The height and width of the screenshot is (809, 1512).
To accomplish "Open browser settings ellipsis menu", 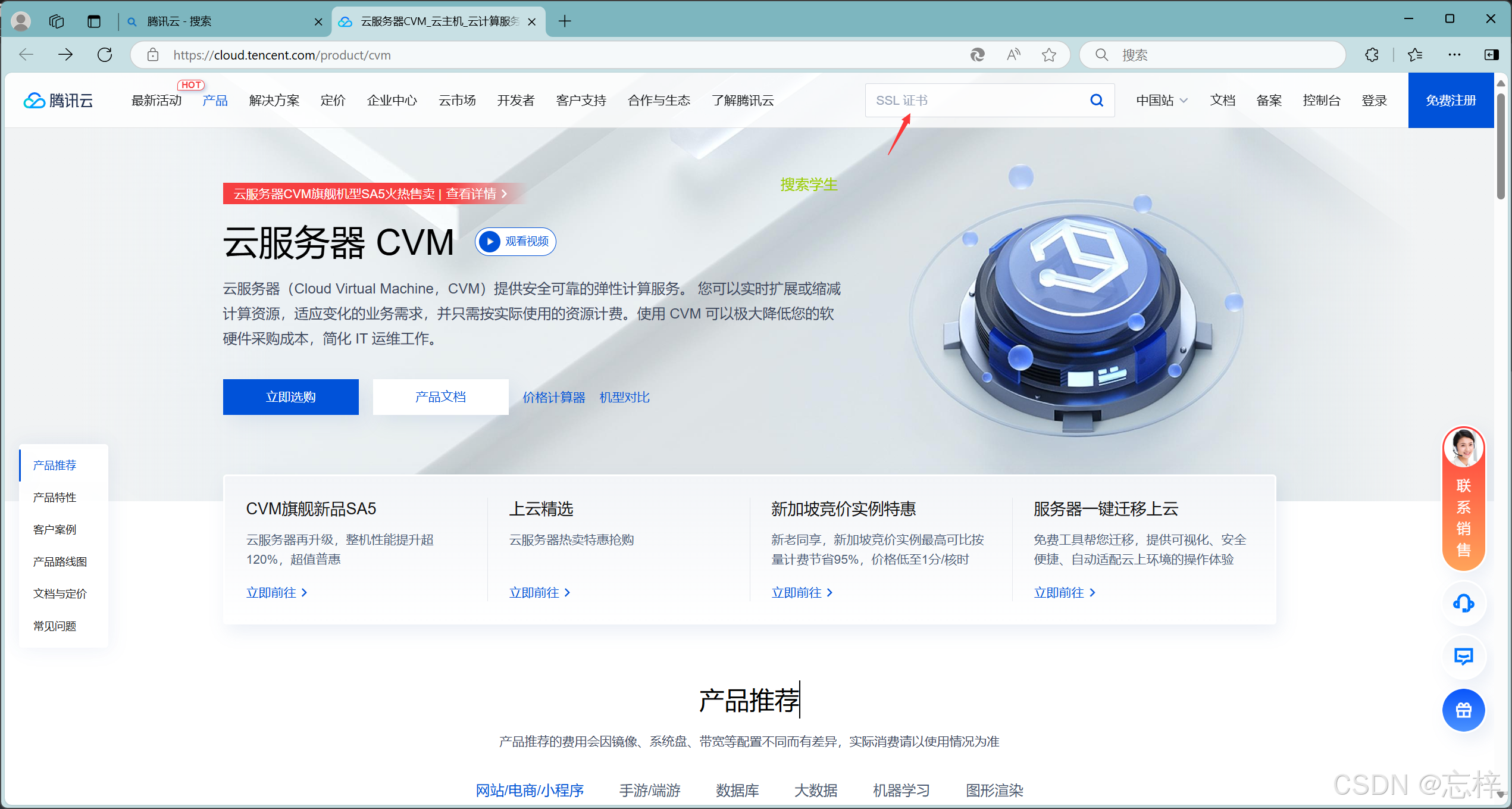I will click(1454, 55).
